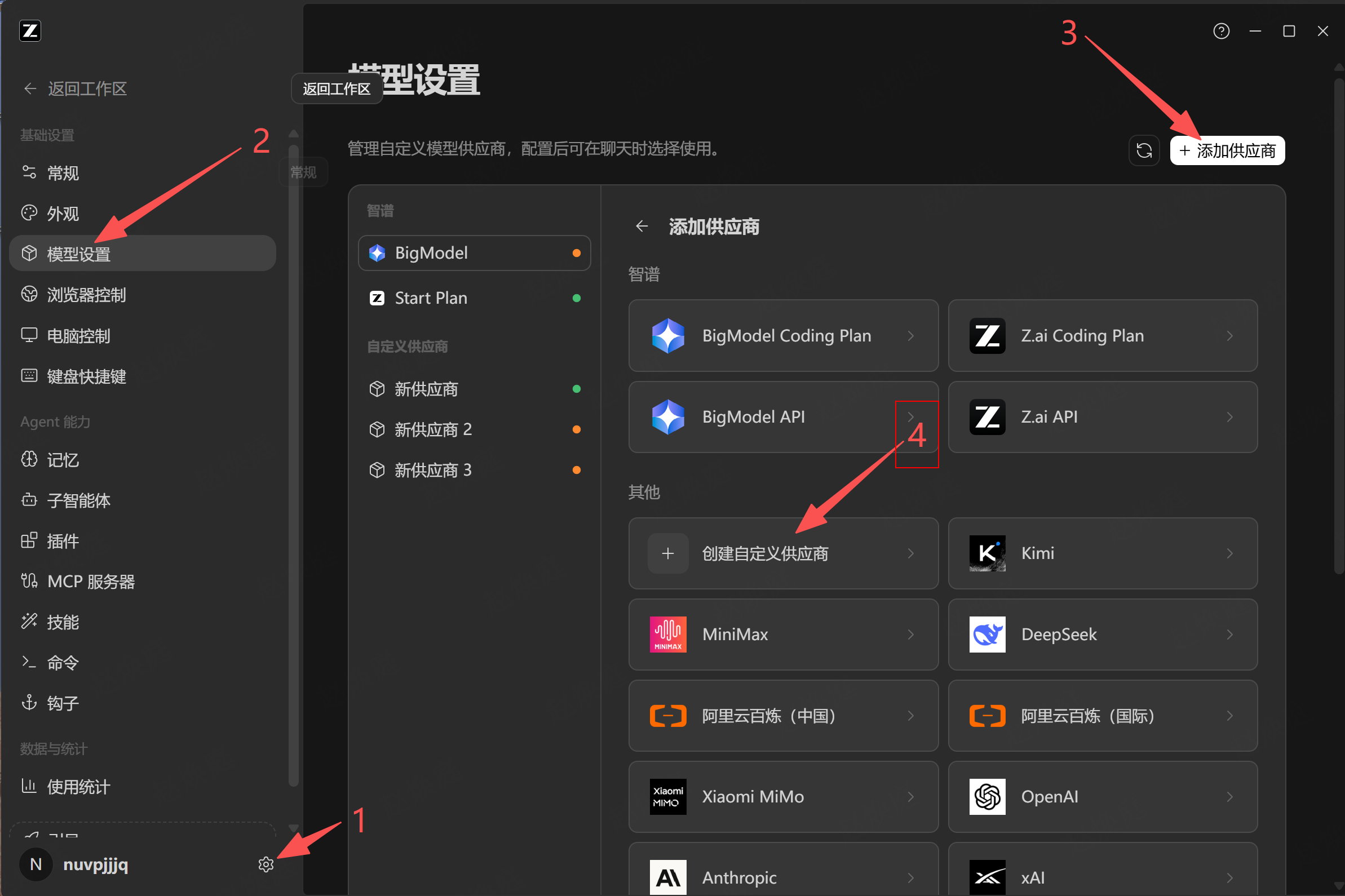Click the Kimi logo icon
This screenshot has height=896, width=1345.
(987, 553)
